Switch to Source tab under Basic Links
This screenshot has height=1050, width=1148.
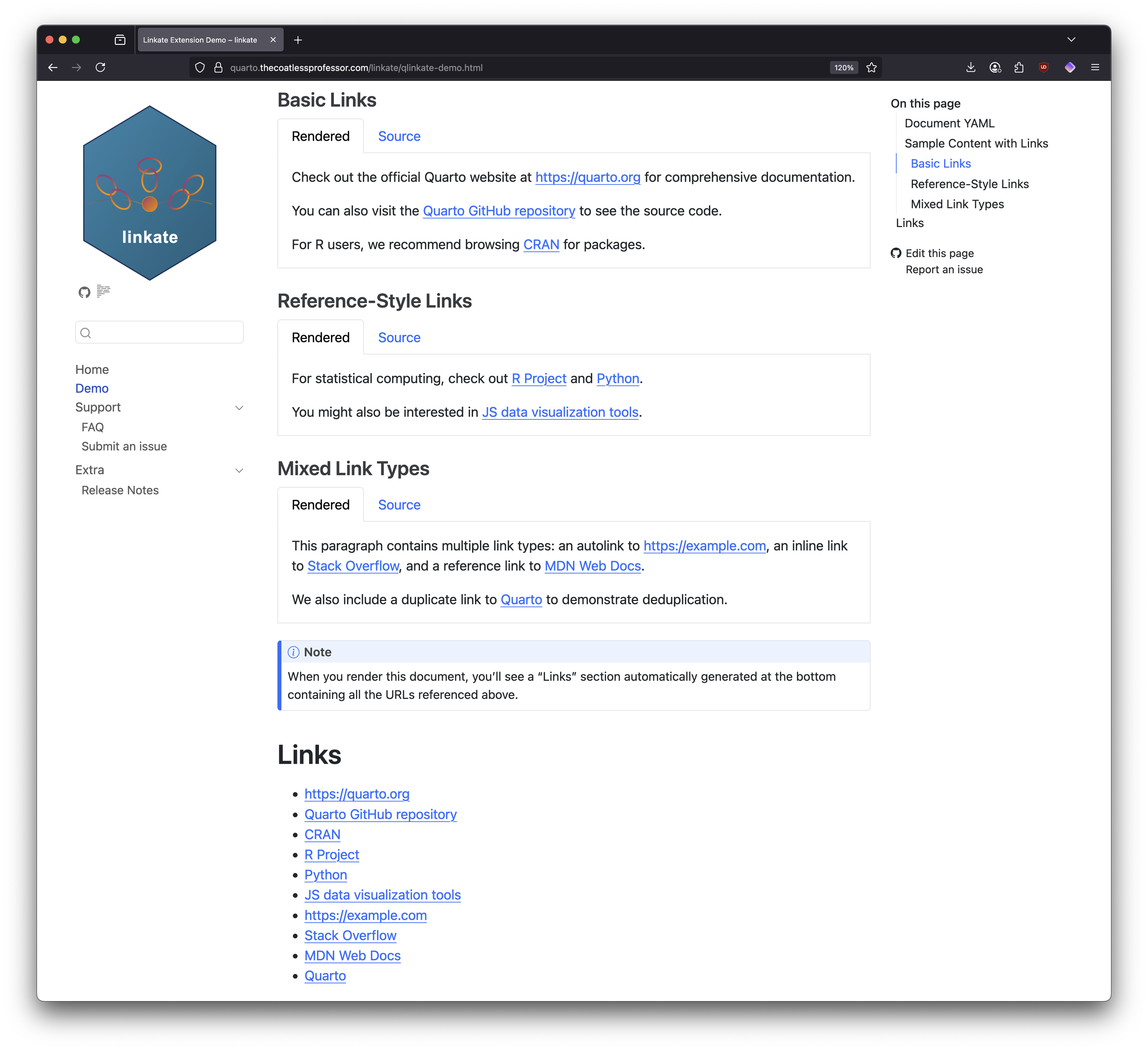point(399,136)
